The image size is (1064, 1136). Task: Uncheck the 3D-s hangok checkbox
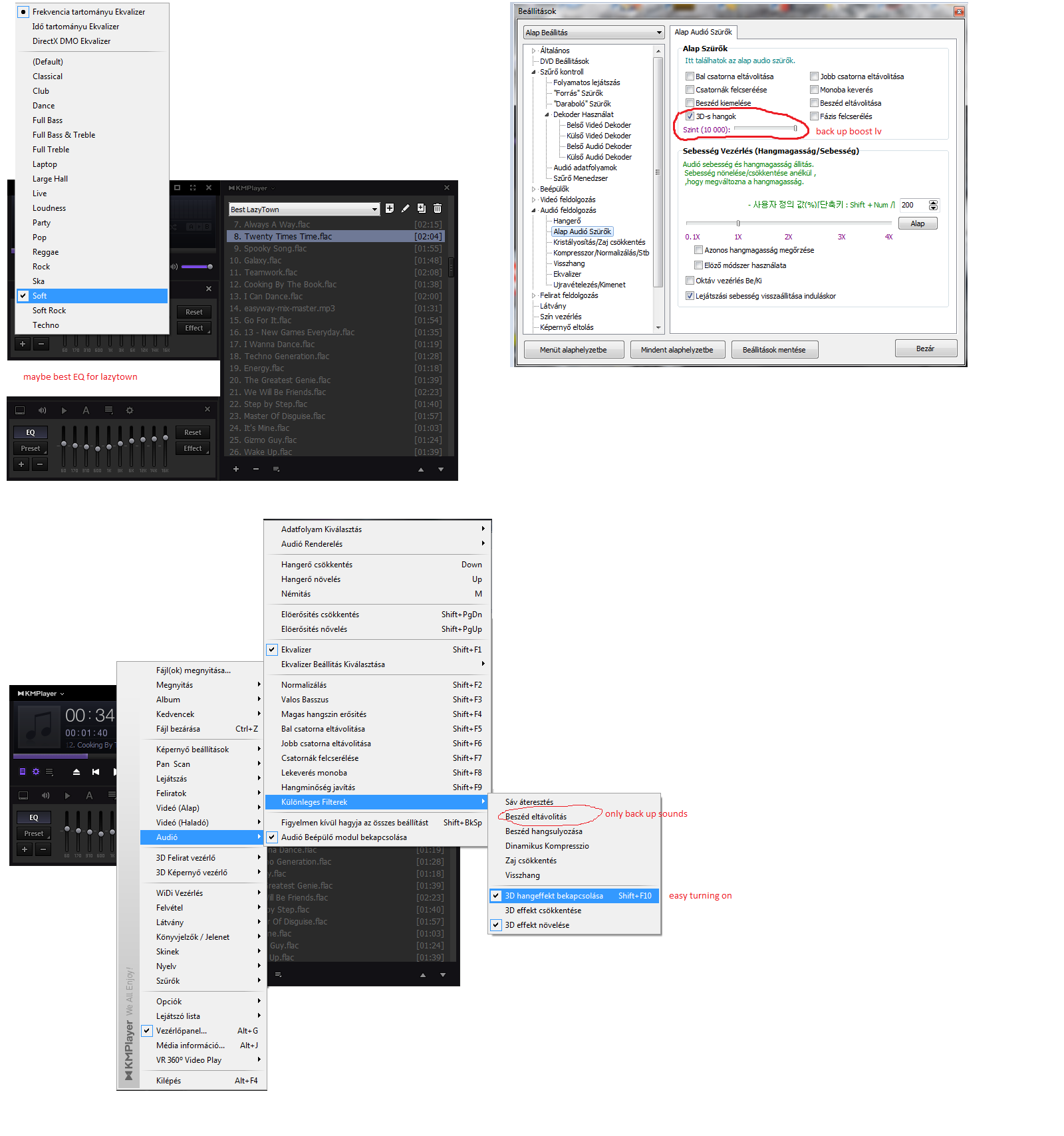point(690,116)
